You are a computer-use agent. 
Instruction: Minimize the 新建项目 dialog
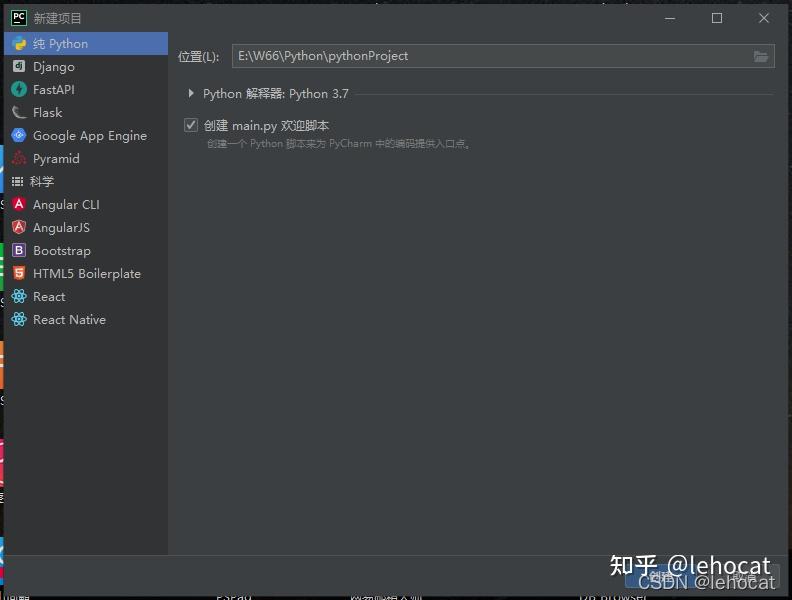[x=670, y=18]
